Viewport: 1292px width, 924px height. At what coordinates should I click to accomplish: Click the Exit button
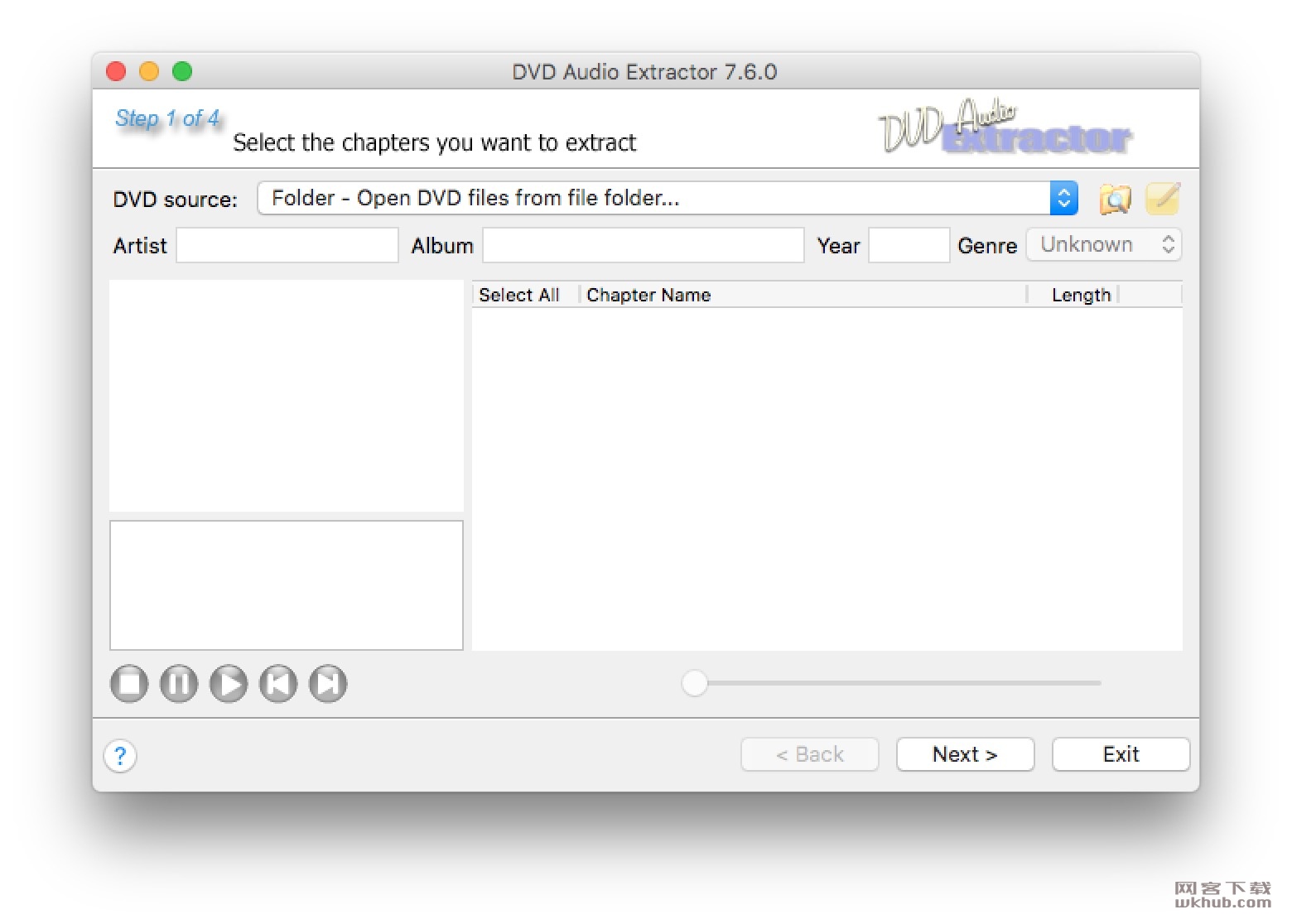coord(1121,754)
